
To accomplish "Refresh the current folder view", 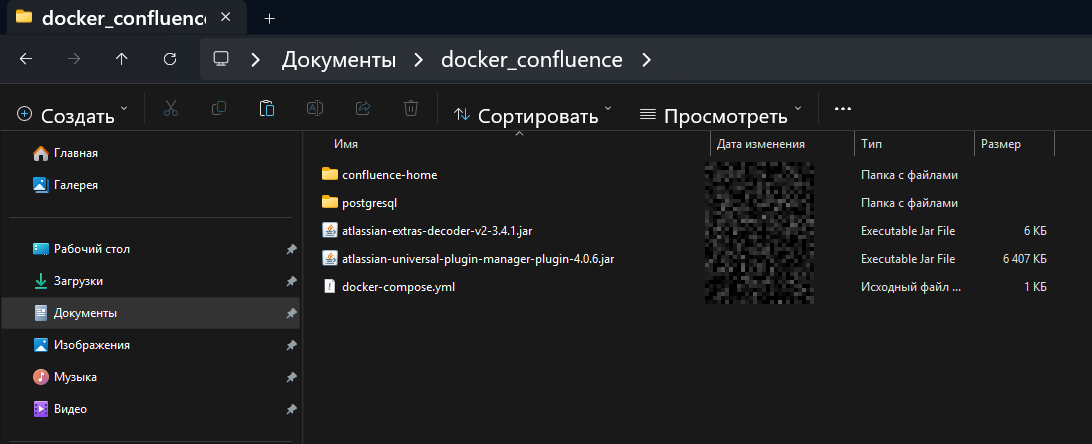I will [x=170, y=59].
